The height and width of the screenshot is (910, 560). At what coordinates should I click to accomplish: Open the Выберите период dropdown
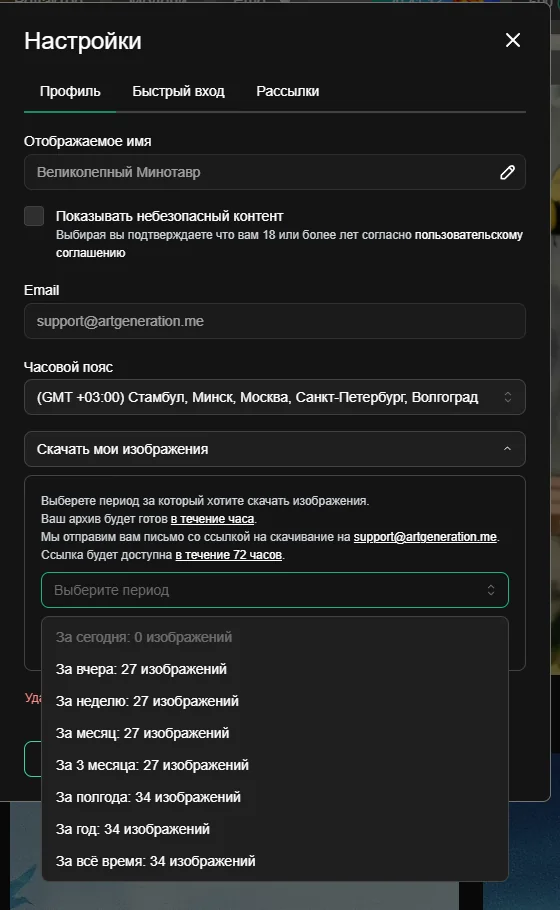(x=274, y=590)
